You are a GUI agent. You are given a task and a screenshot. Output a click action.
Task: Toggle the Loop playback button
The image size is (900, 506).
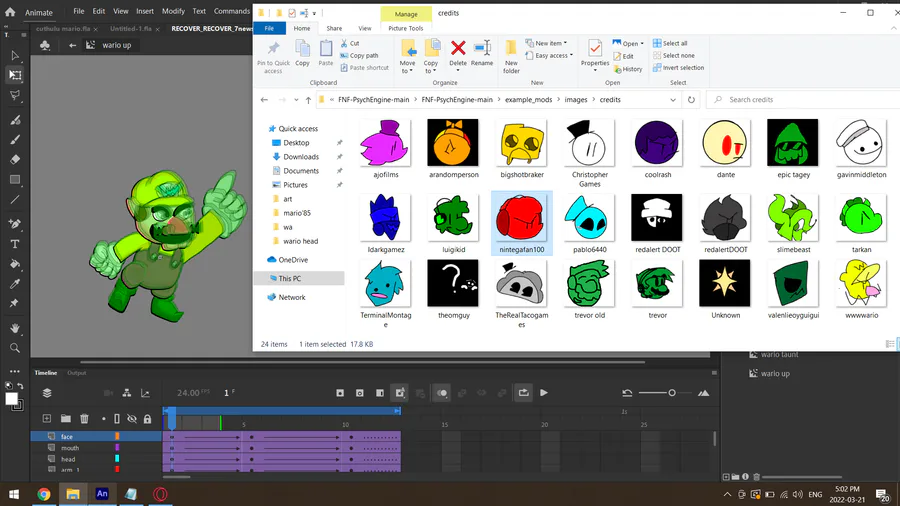[x=523, y=393]
